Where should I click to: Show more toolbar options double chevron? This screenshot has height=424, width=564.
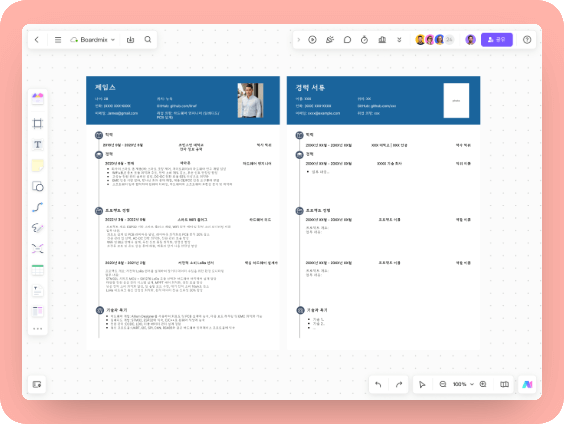point(399,40)
